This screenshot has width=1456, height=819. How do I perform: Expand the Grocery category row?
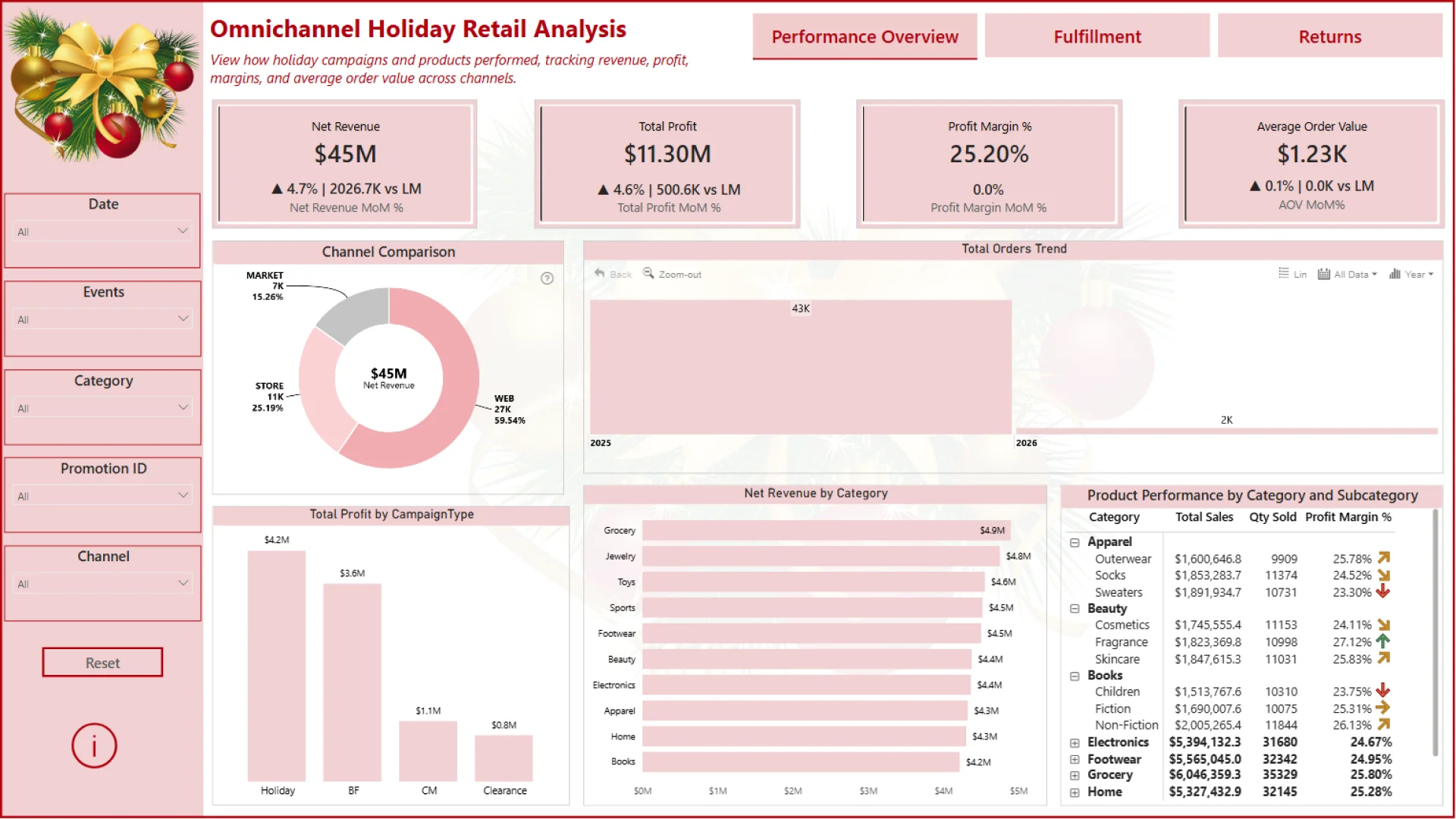pos(1075,776)
